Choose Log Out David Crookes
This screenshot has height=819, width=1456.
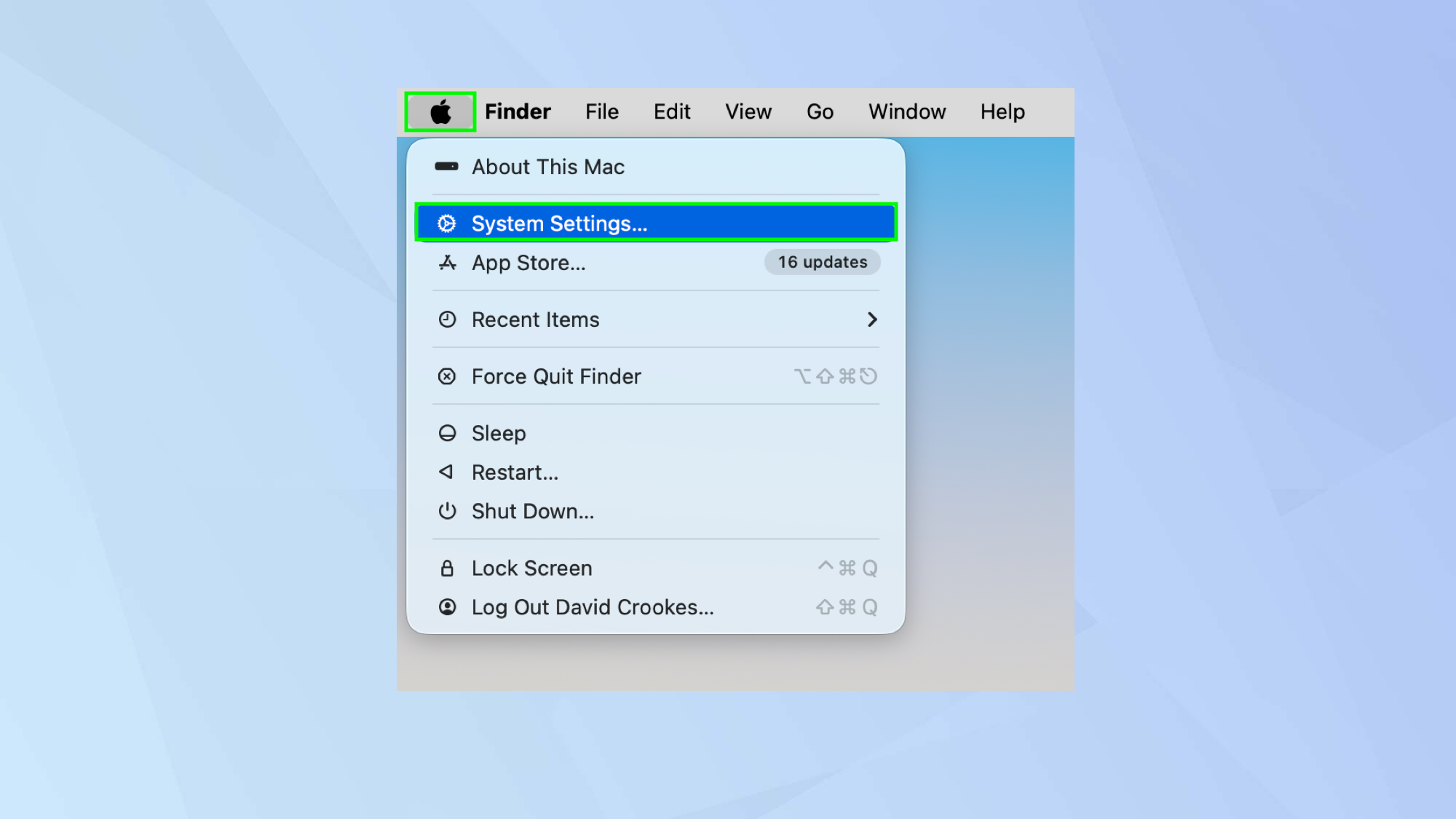click(x=592, y=606)
